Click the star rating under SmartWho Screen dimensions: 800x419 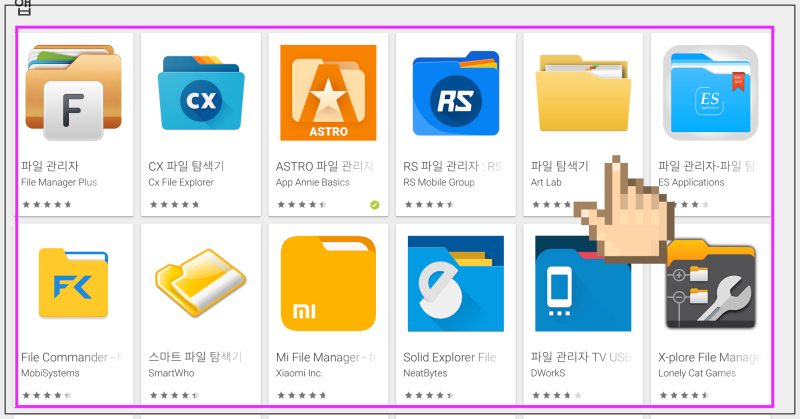point(174,395)
